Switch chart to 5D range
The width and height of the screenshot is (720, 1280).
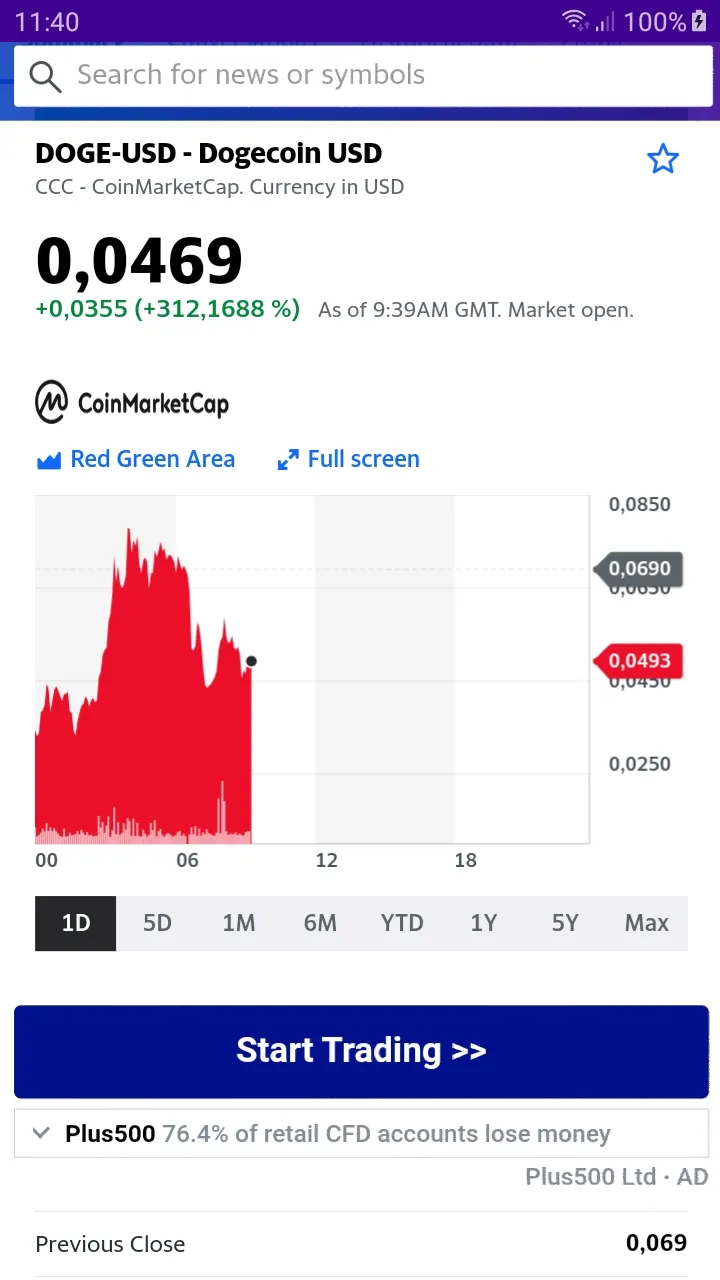[x=157, y=923]
